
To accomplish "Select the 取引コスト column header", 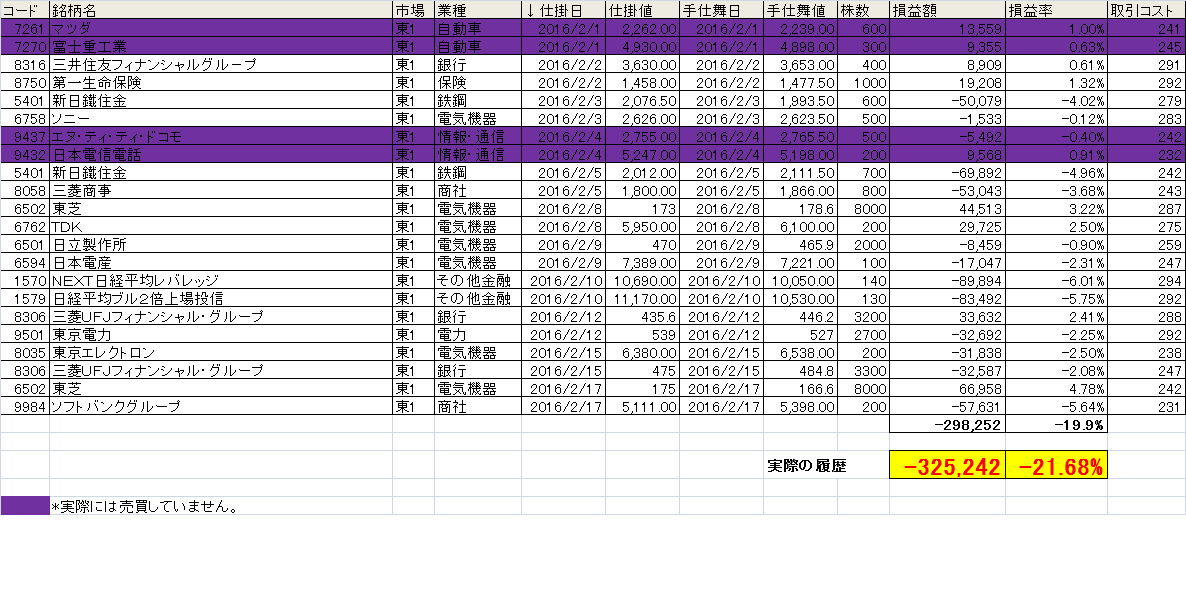I will point(1146,10).
